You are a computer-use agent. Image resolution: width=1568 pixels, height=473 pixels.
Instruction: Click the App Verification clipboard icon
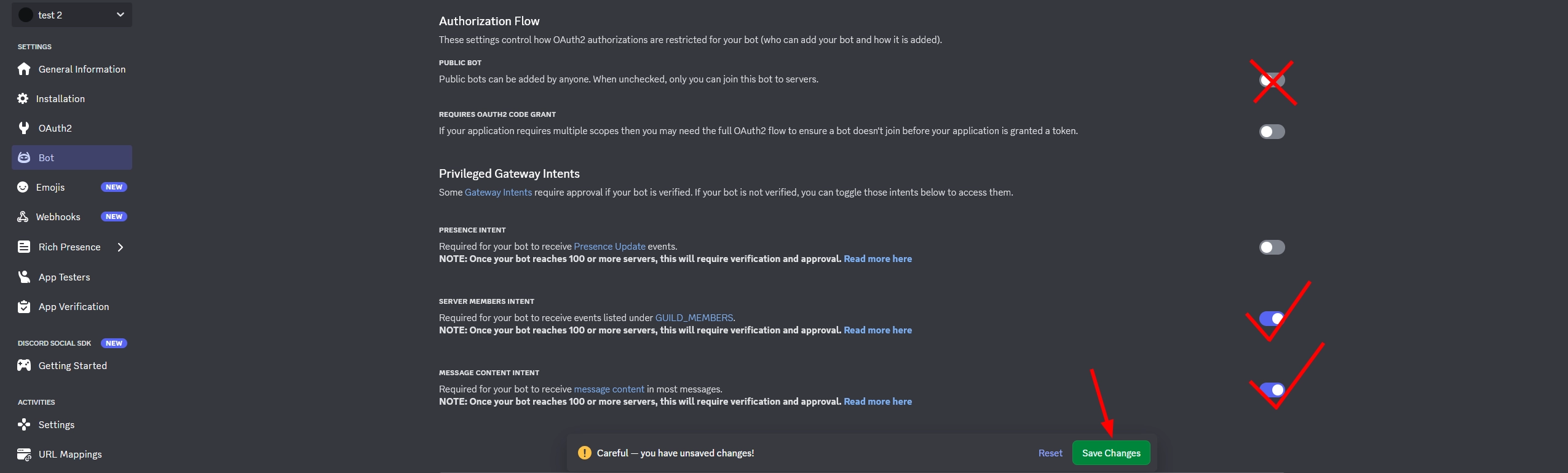(x=24, y=306)
